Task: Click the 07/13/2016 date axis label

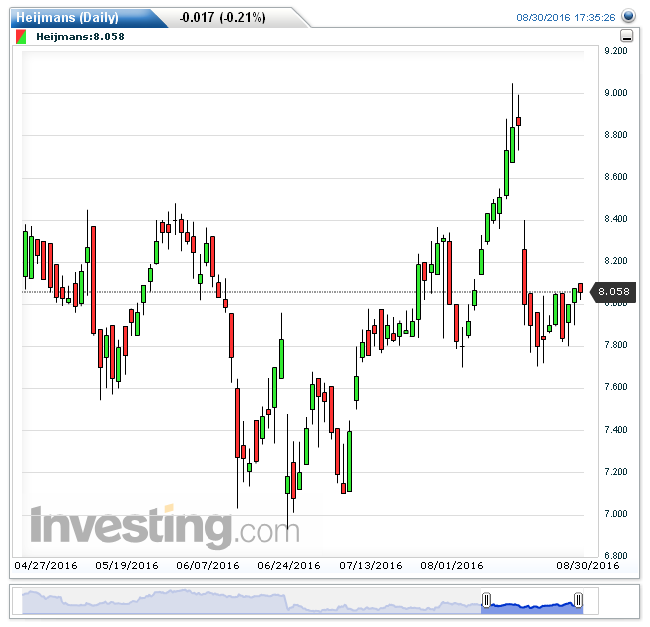Action: coord(371,565)
